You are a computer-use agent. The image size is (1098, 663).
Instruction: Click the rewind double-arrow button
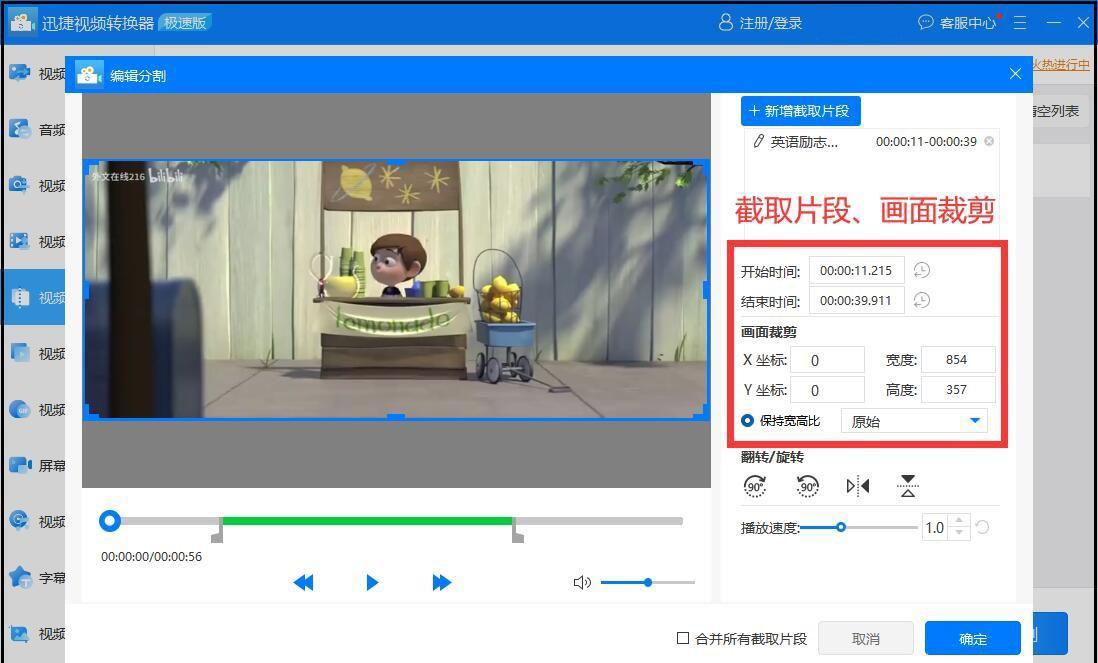click(303, 582)
